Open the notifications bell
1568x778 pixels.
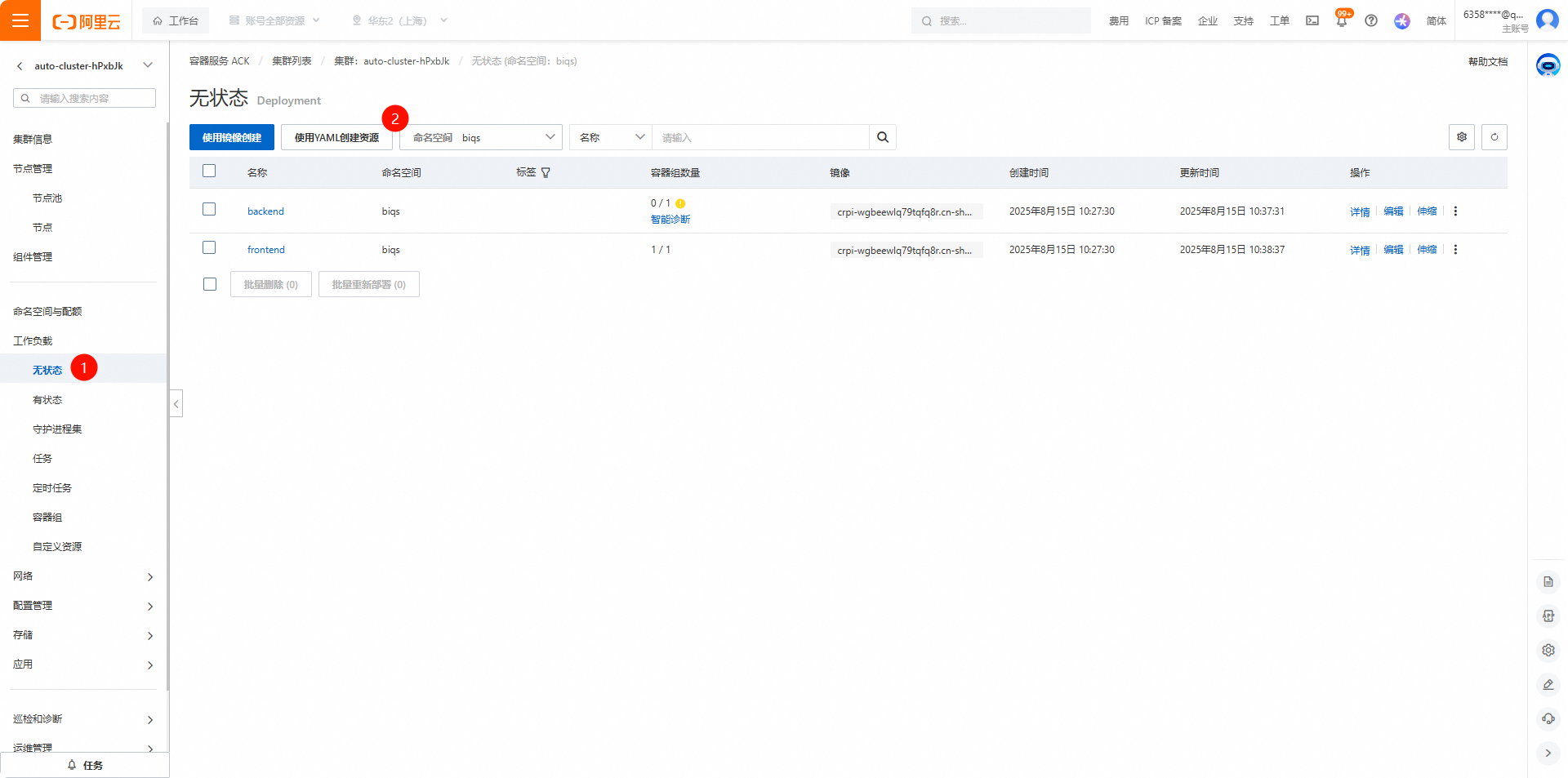click(x=1341, y=21)
